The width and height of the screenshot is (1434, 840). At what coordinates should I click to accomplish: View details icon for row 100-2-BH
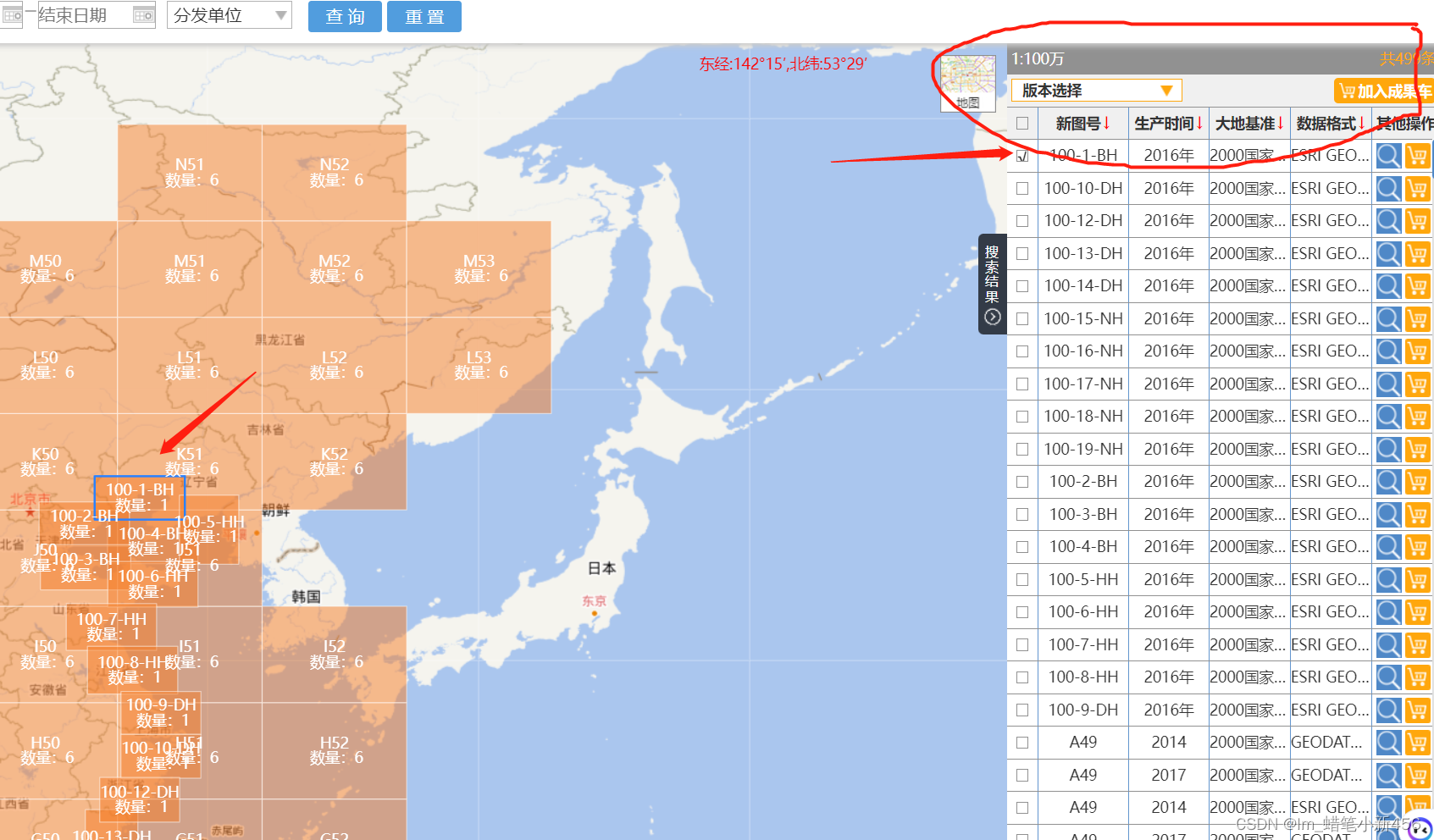point(1388,481)
